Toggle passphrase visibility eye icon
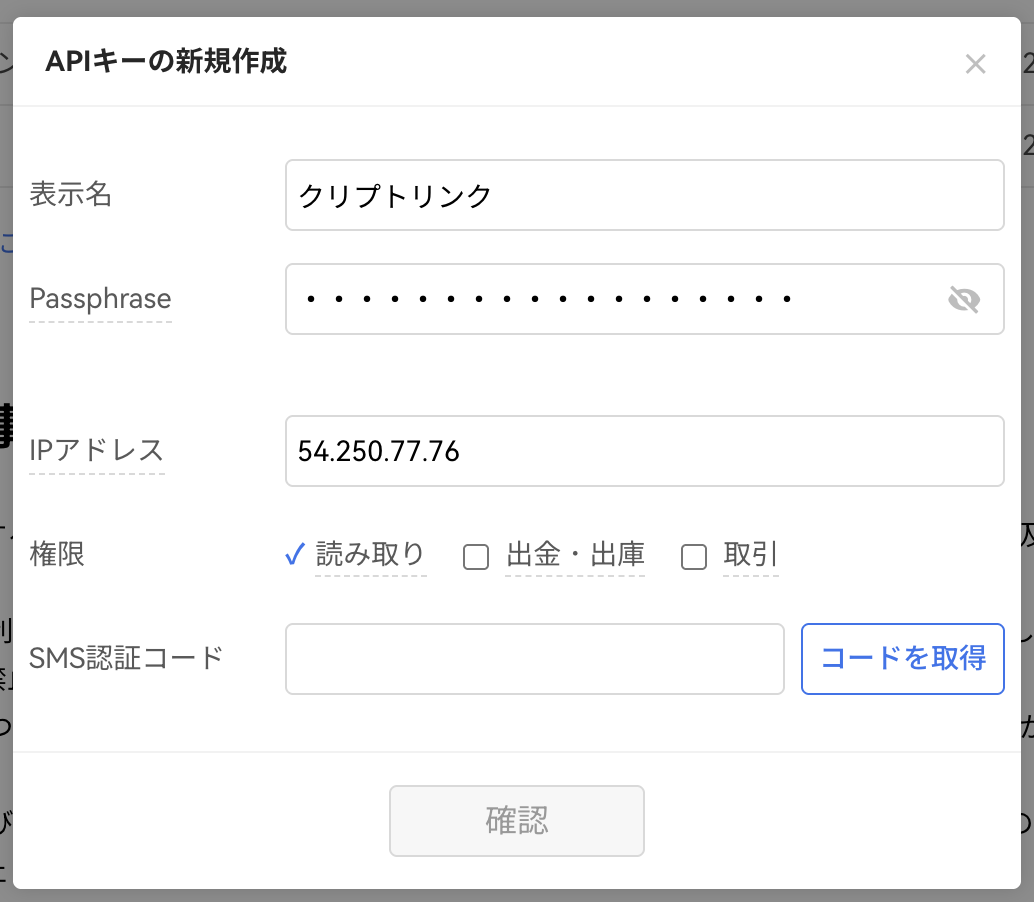Viewport: 1034px width, 902px height. click(x=964, y=299)
